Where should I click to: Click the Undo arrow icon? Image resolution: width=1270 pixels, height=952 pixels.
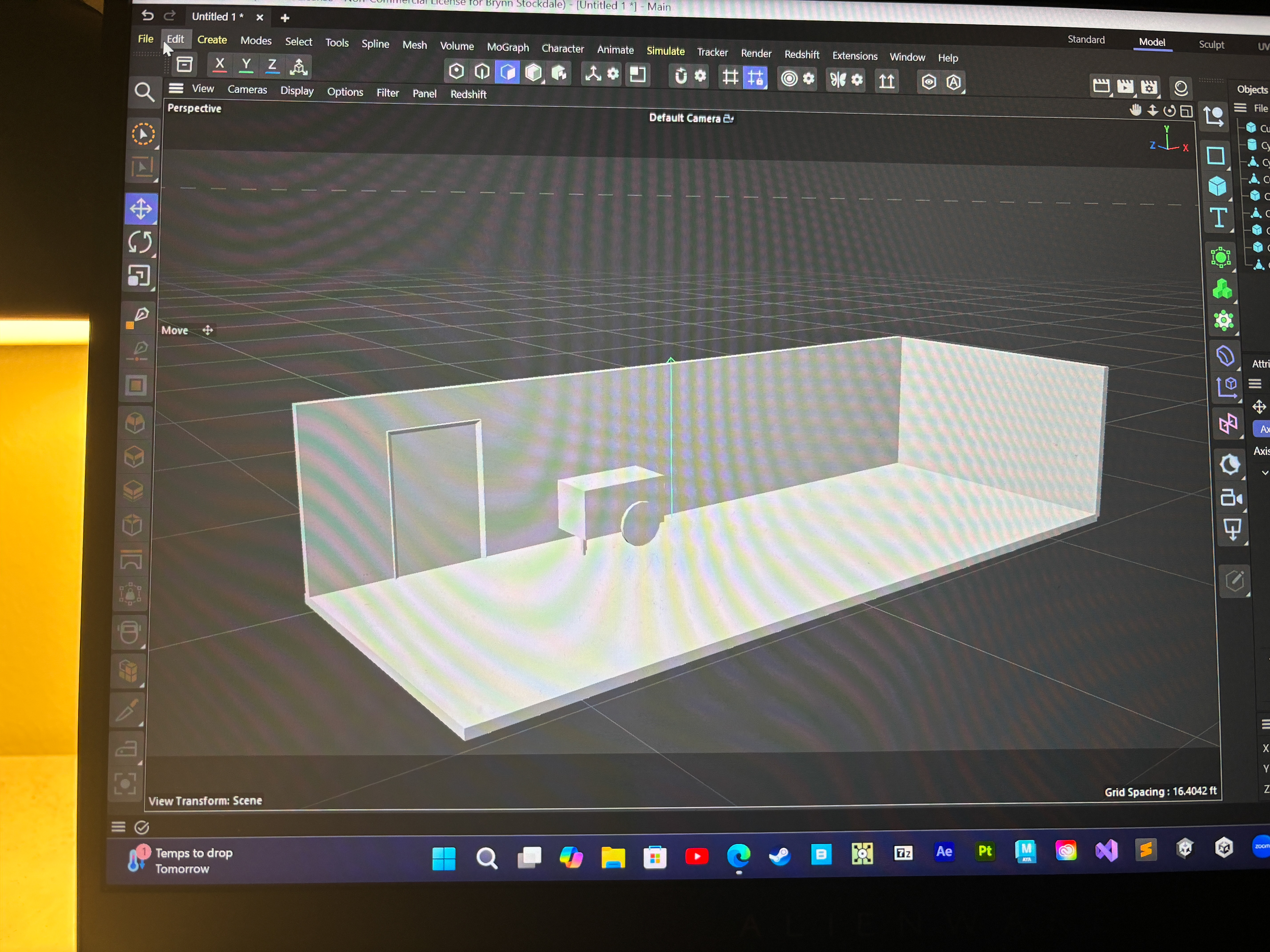click(148, 16)
